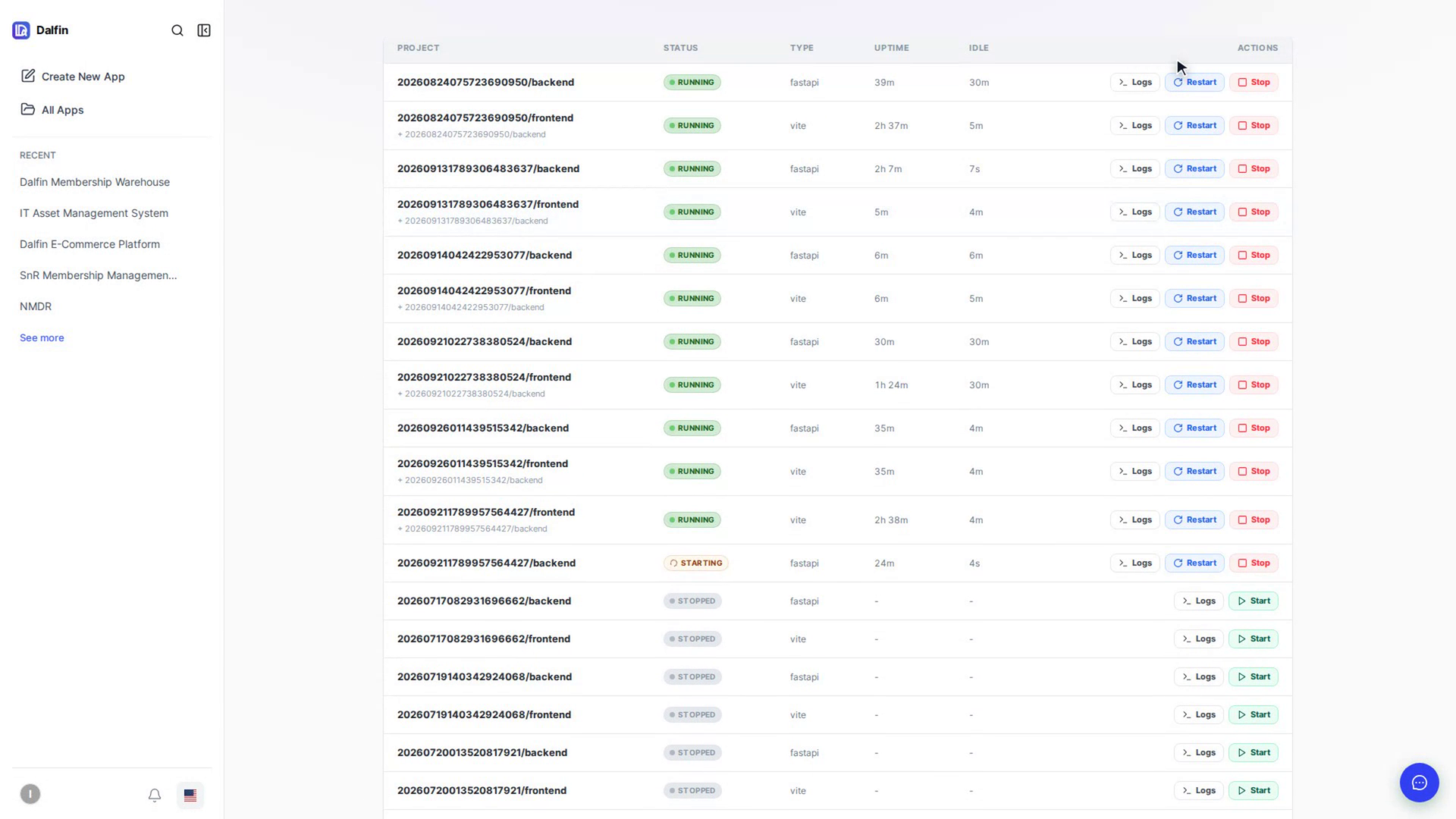Open the search icon in sidebar header

[177, 30]
